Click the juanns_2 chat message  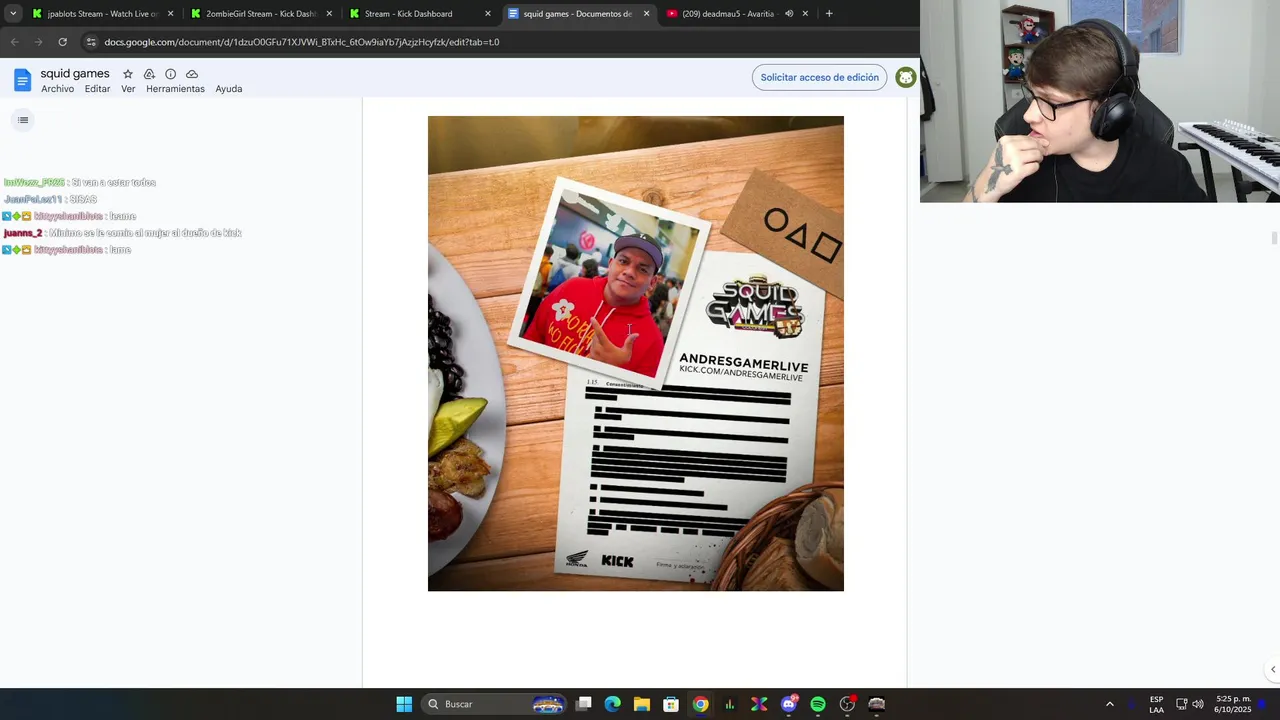click(122, 233)
